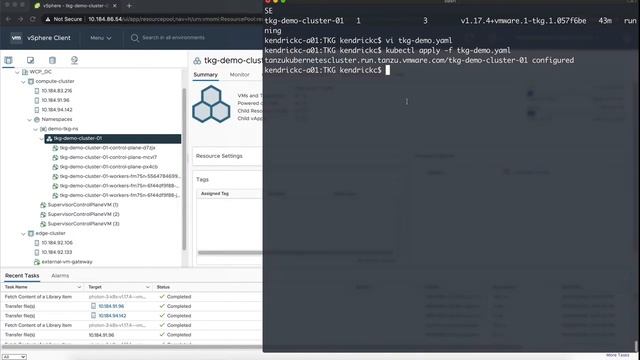Click the vm logo in vSphere Client header
This screenshot has width=640, height=360.
click(16, 38)
